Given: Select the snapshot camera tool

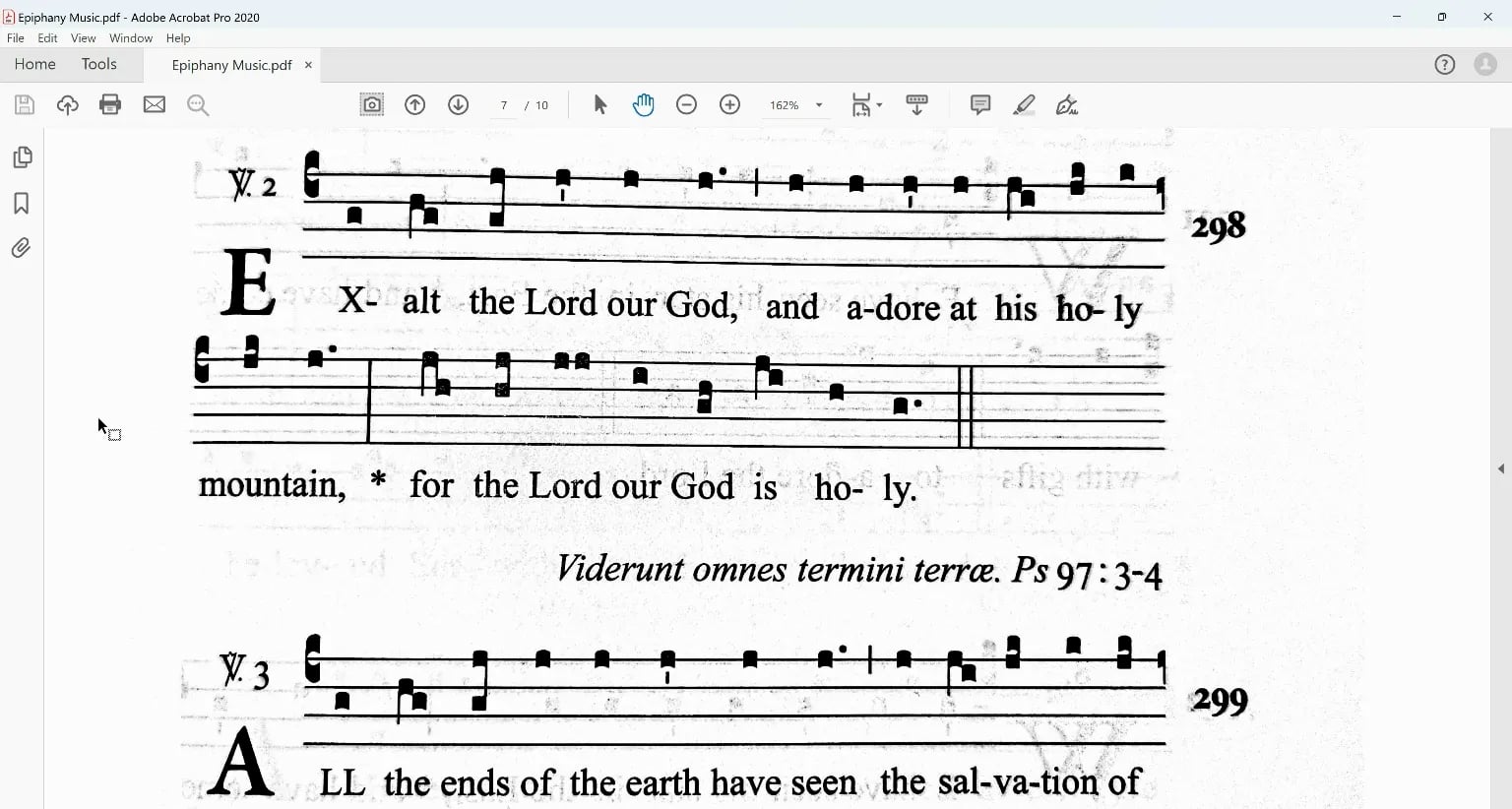Looking at the screenshot, I should (x=372, y=105).
